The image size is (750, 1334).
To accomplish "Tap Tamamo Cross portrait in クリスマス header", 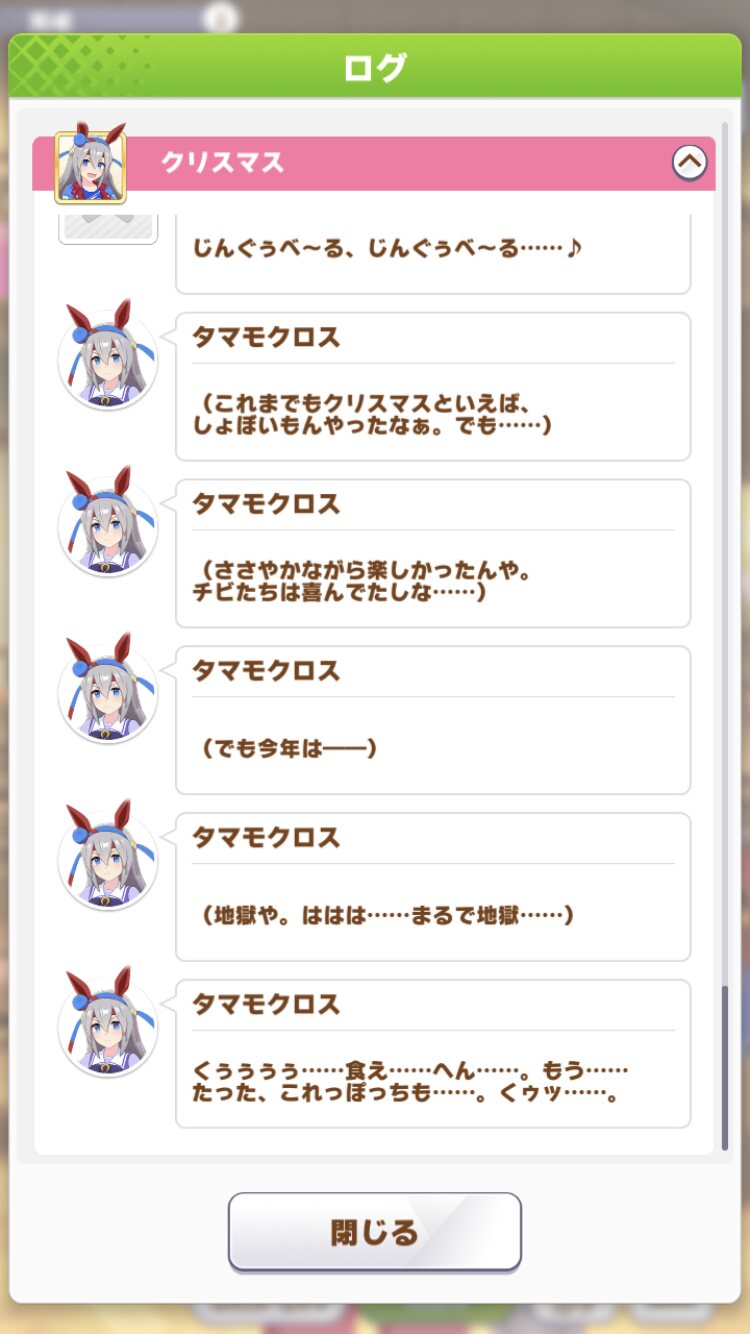I will tap(90, 167).
